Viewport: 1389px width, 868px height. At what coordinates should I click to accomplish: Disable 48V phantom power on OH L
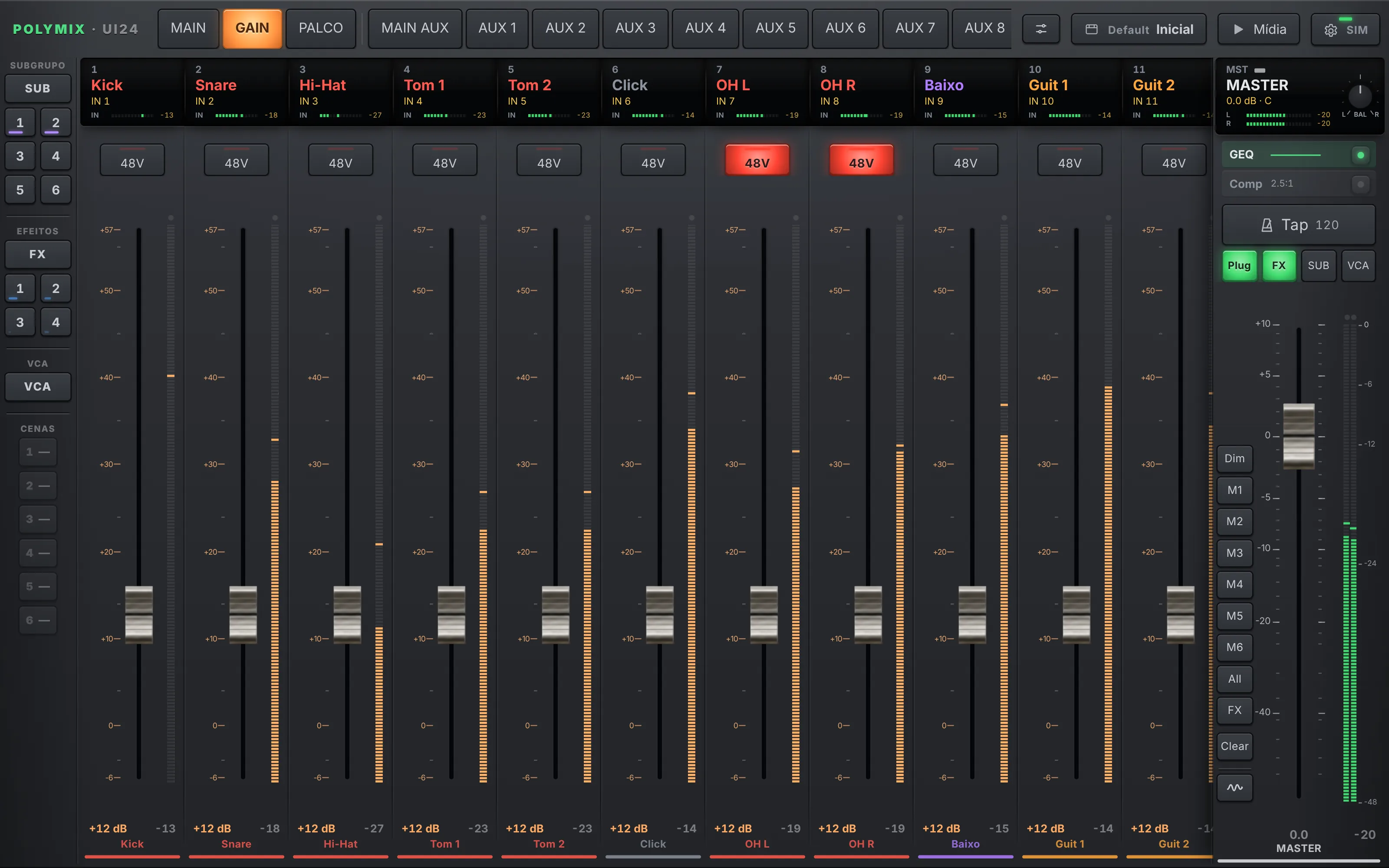[757, 160]
